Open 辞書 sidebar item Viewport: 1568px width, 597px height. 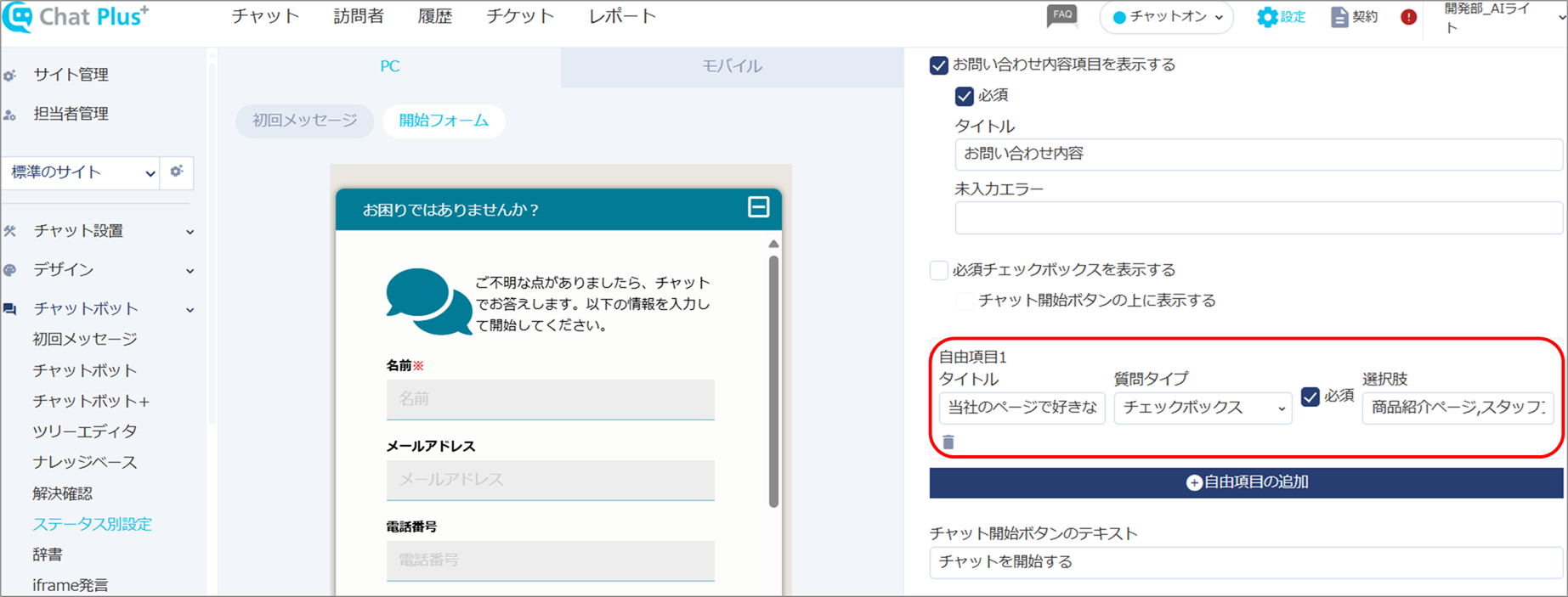pyautogui.click(x=48, y=555)
